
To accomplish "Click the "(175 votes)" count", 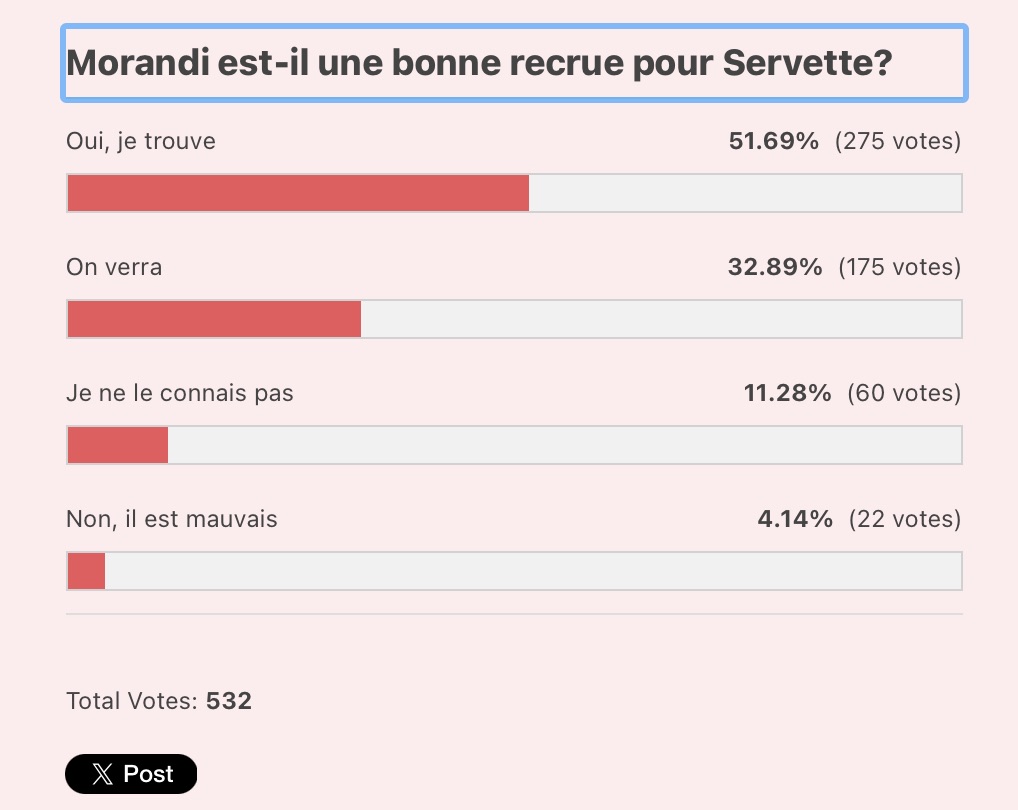I will point(899,267).
